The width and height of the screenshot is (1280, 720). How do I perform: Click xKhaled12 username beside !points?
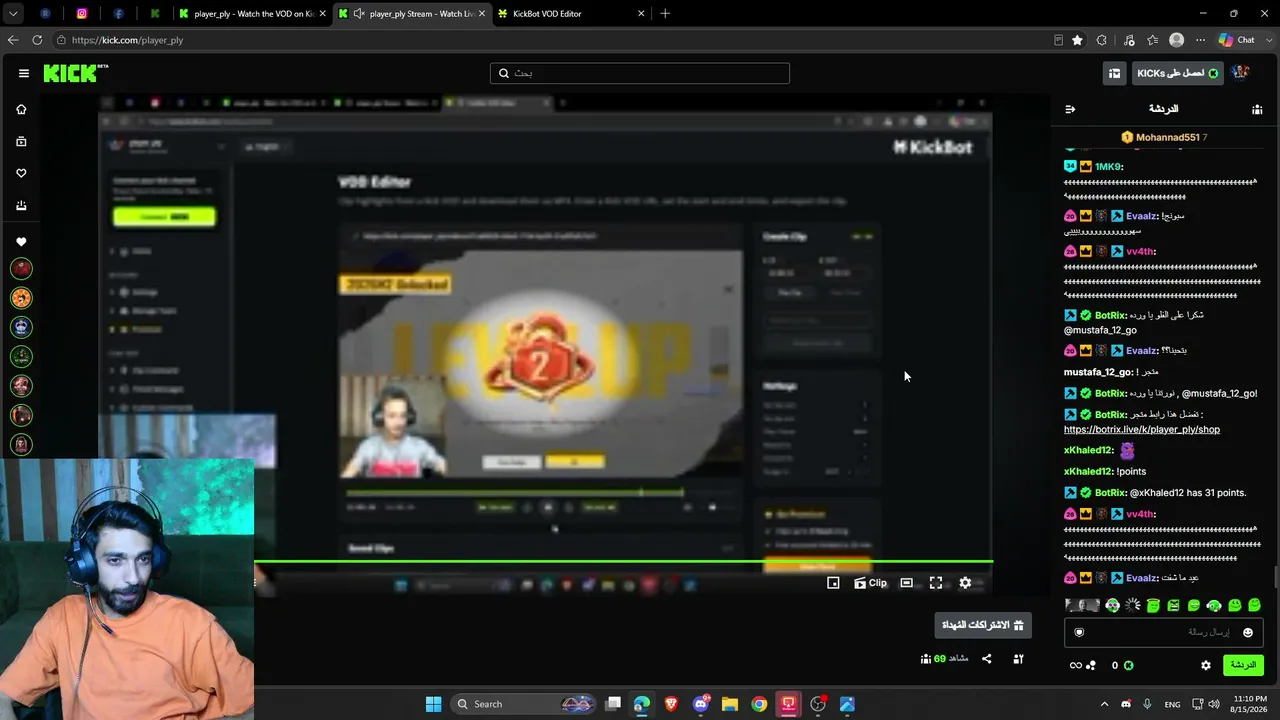click(x=1088, y=472)
